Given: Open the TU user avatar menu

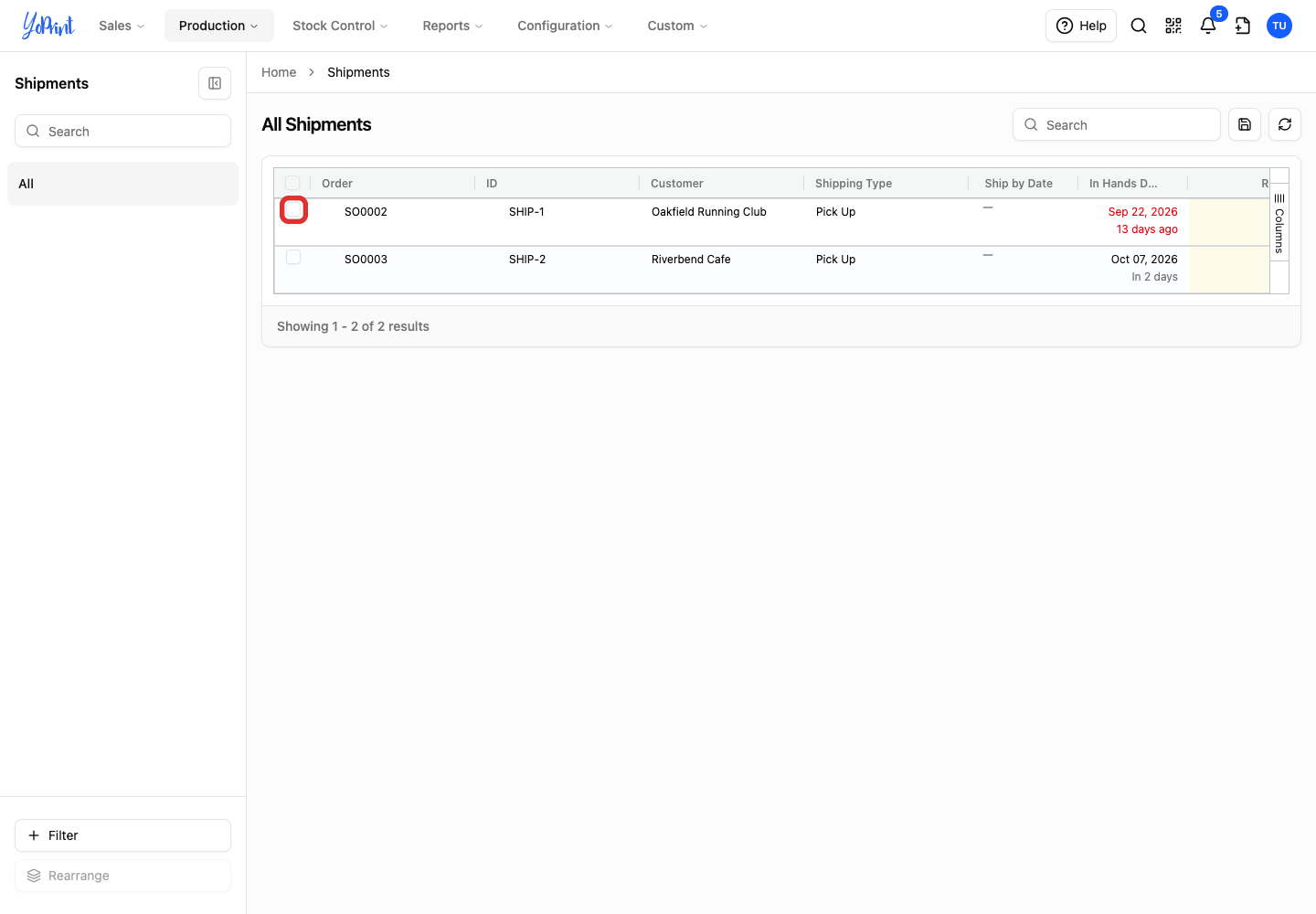Looking at the screenshot, I should click(1279, 26).
